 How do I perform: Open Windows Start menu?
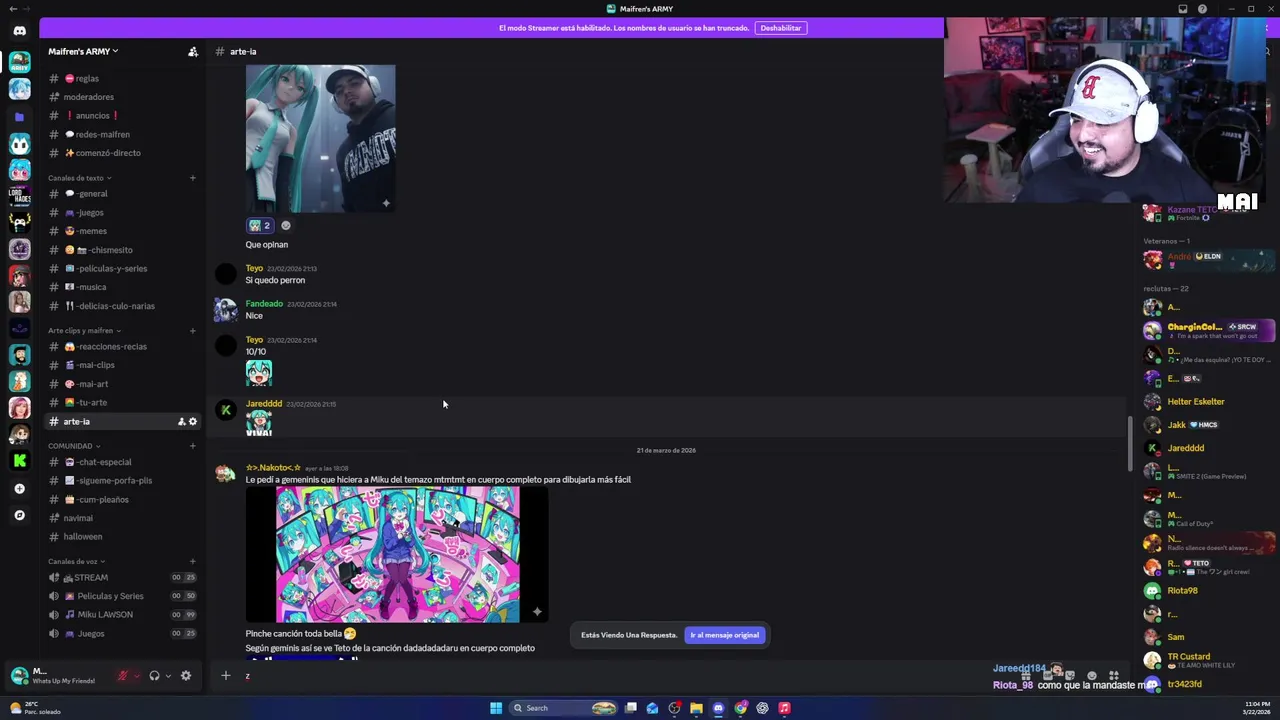(496, 708)
